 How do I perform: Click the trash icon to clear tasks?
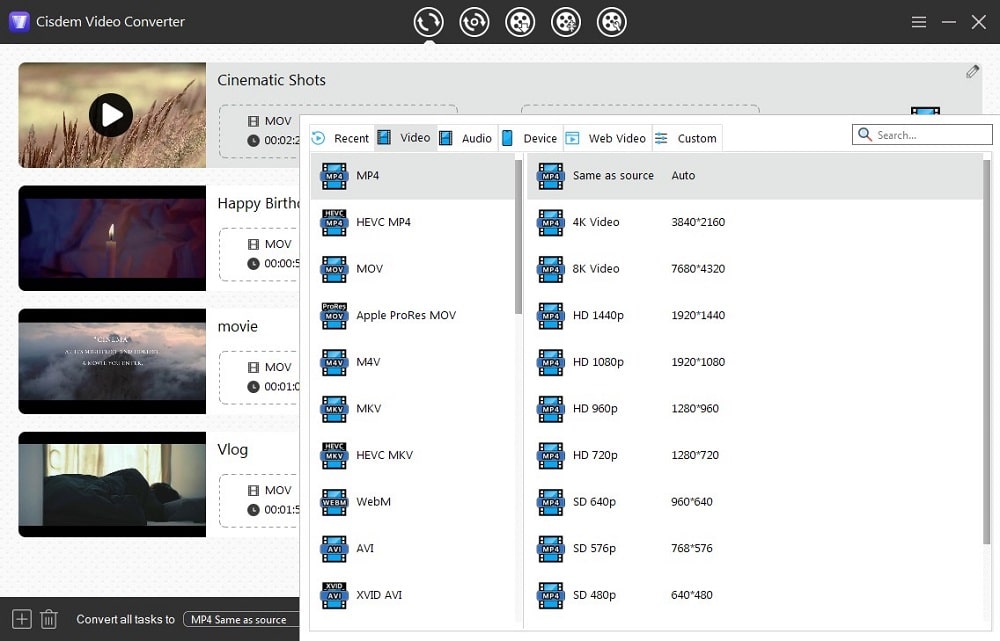[48, 619]
